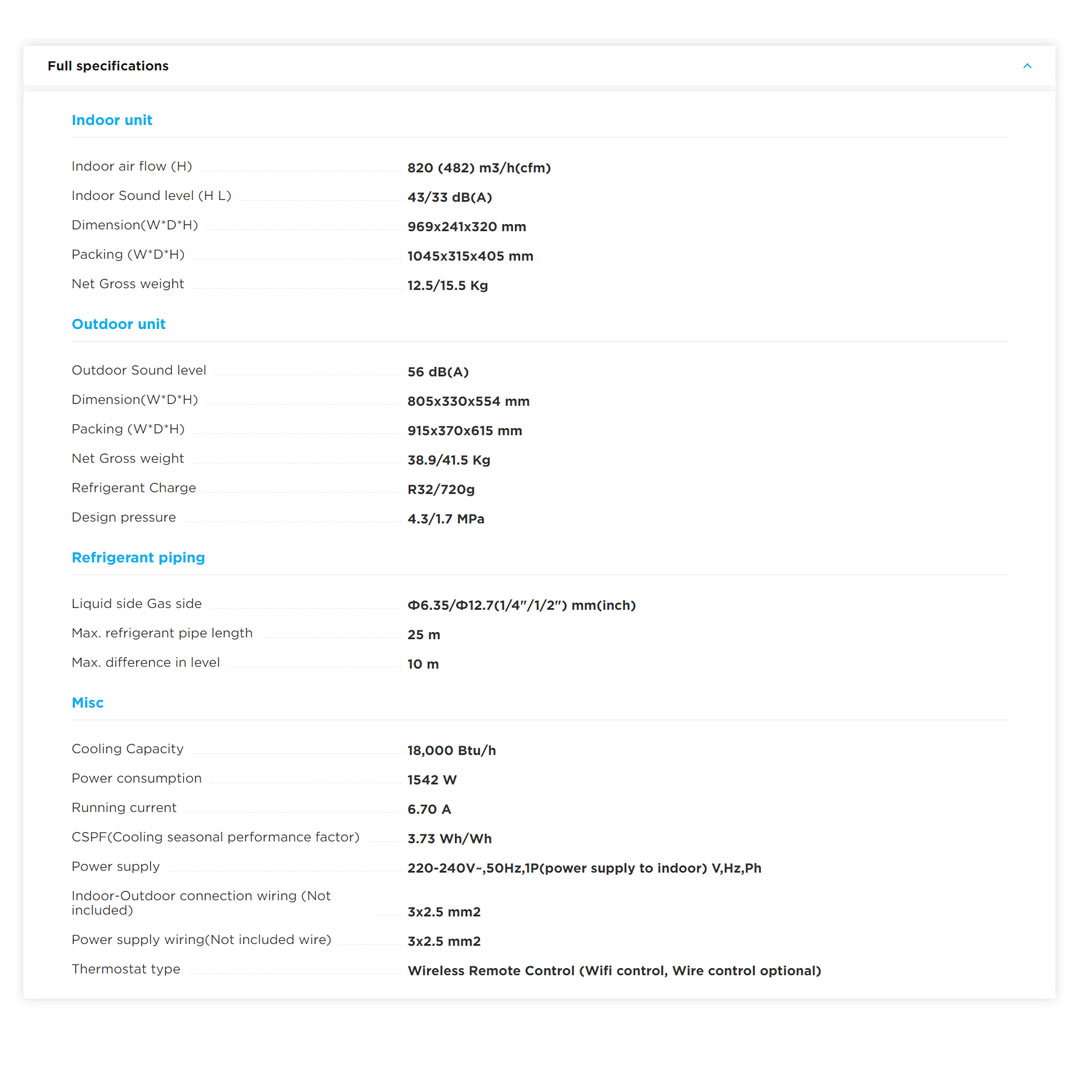This screenshot has width=1080, height=1080.
Task: Click the CSPF cooling seasonal performance label
Action: (215, 837)
